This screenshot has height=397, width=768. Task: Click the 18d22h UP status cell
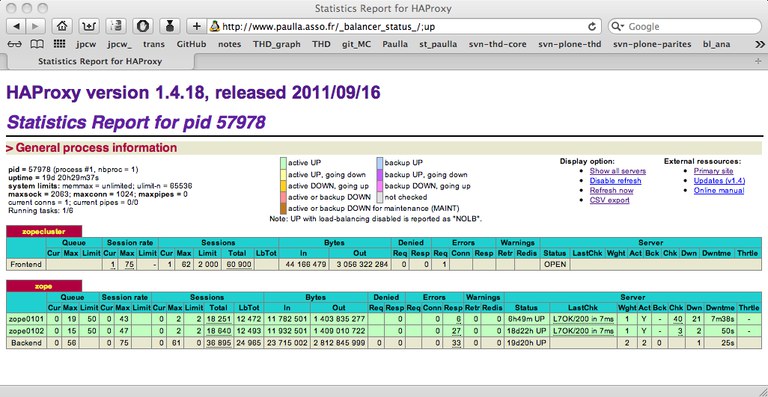point(527,331)
